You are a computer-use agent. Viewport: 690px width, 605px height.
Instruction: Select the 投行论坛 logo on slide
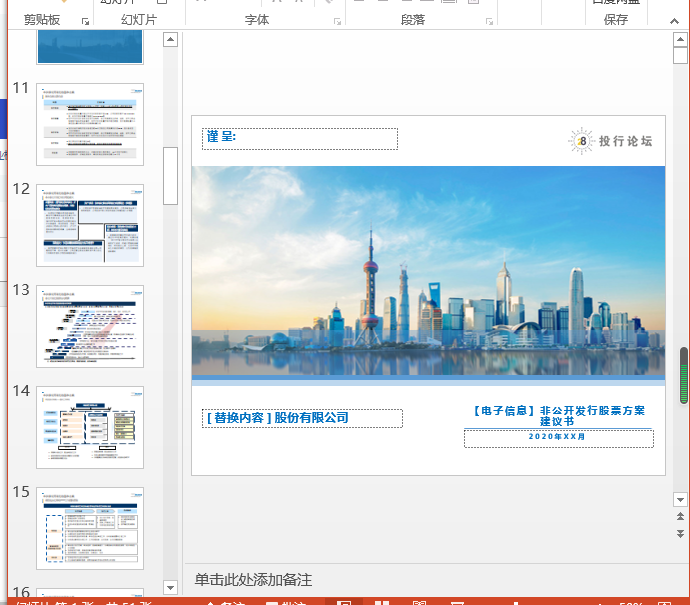(x=611, y=142)
